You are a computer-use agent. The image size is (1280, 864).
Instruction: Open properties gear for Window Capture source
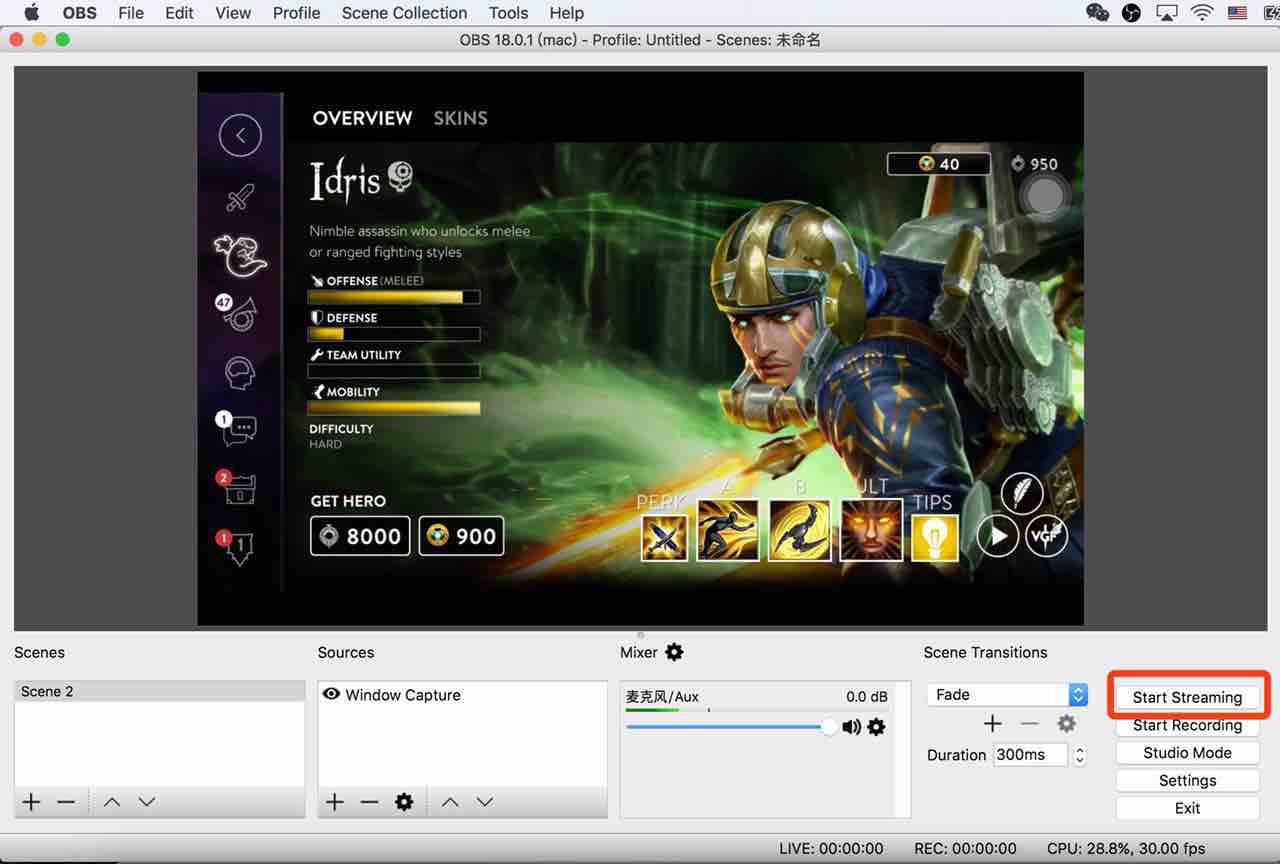[404, 801]
